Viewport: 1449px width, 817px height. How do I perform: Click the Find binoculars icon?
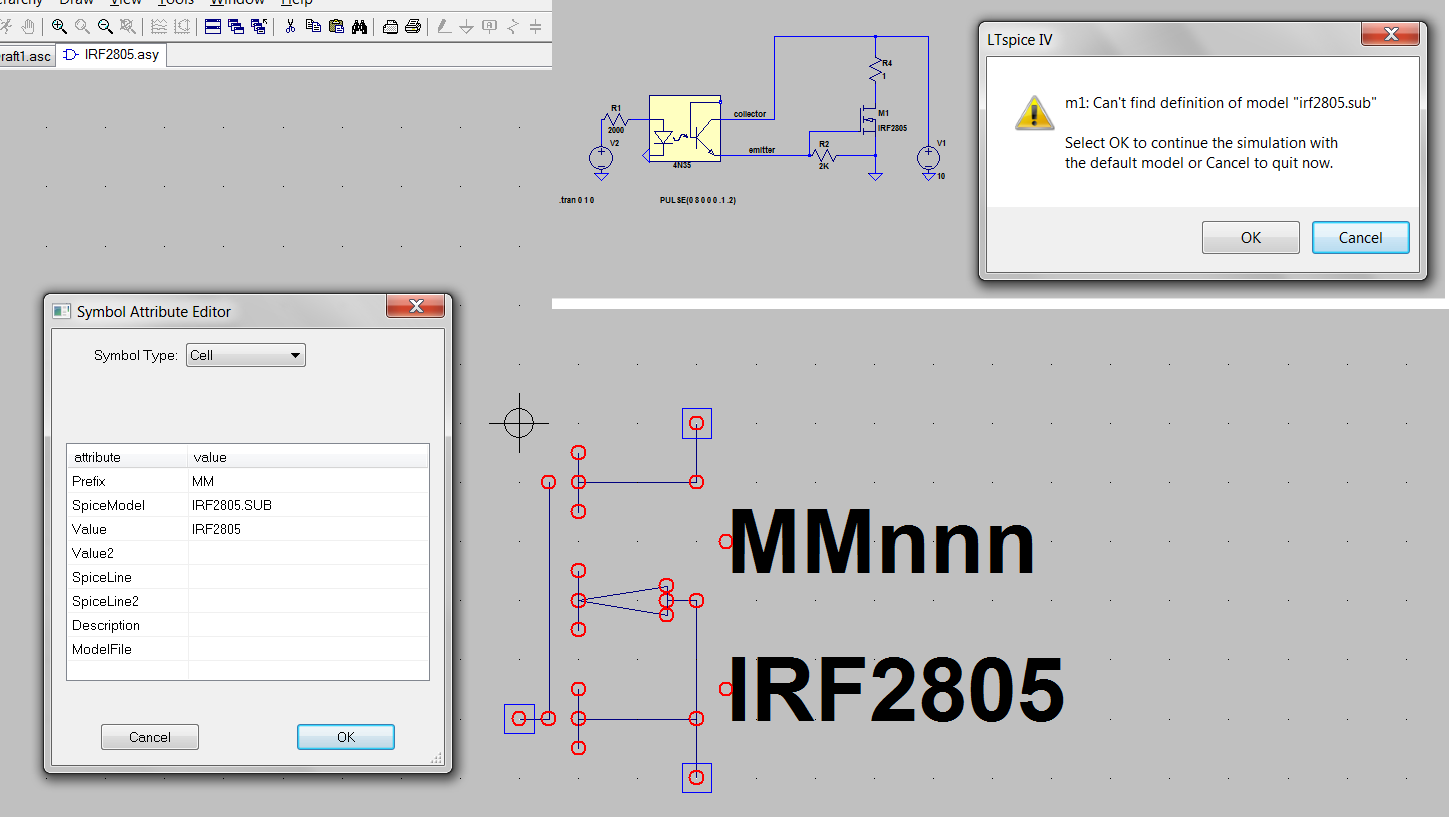[359, 26]
